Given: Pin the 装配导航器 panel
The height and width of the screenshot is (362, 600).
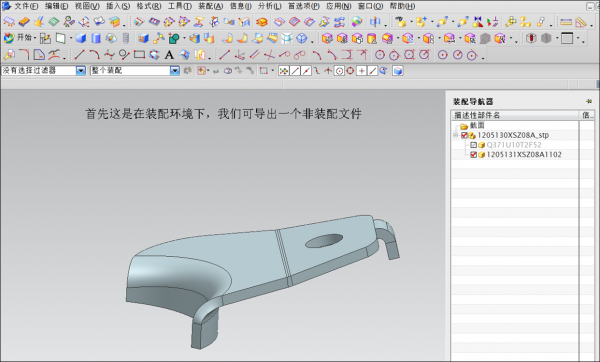Looking at the screenshot, I should tap(589, 101).
